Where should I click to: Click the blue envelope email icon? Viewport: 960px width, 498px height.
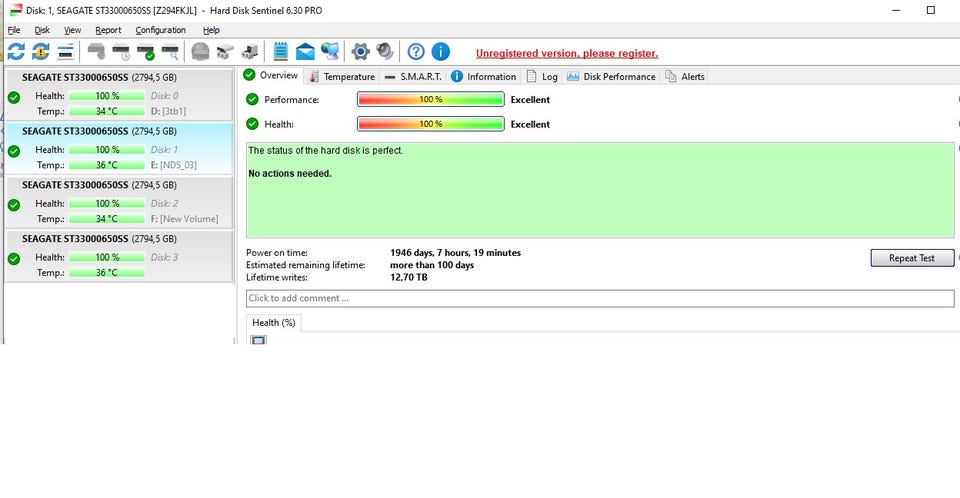point(305,52)
